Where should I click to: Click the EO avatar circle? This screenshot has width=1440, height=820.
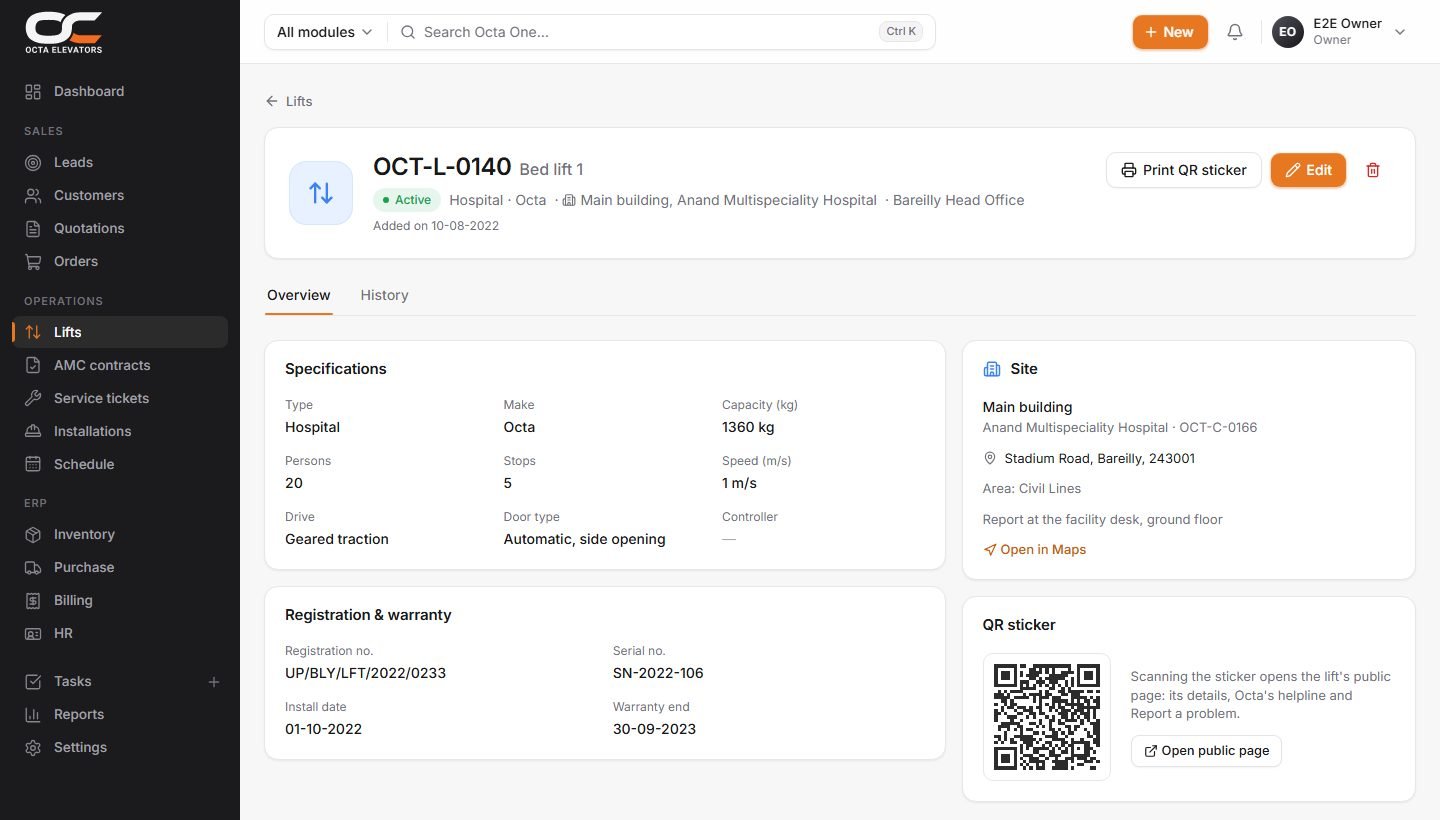1288,32
